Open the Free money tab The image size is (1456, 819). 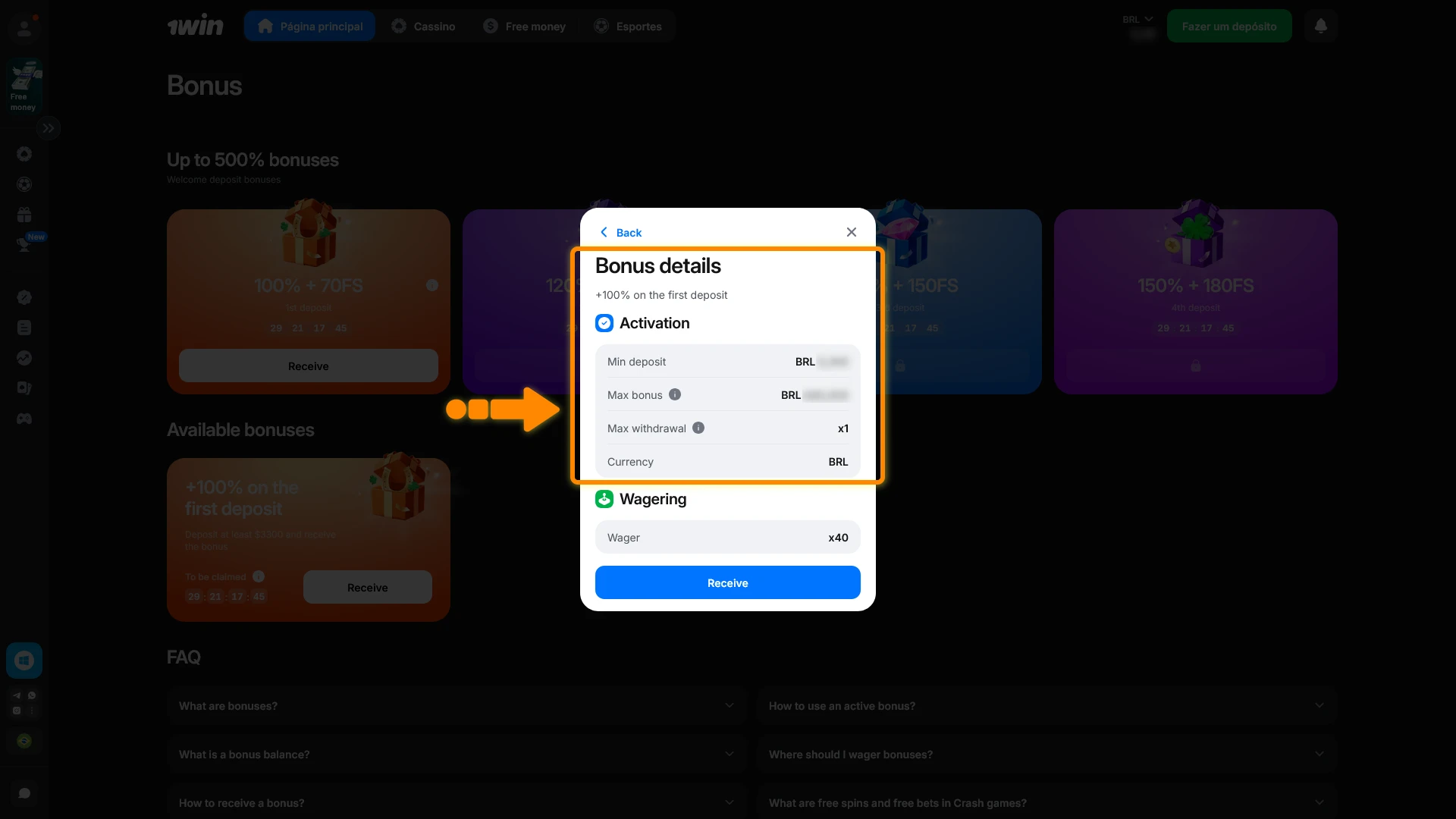525,26
